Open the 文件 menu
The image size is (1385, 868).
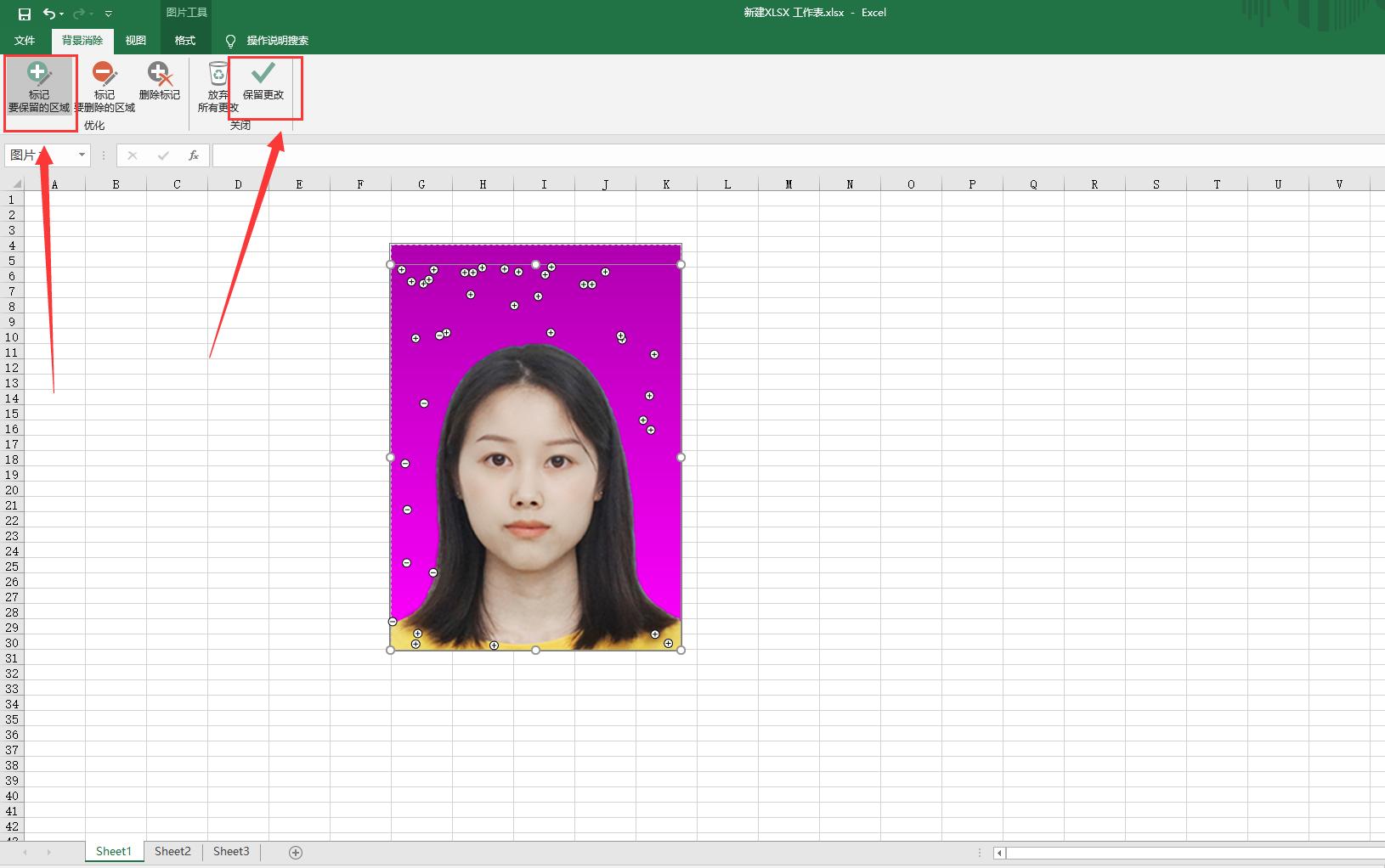click(x=24, y=40)
